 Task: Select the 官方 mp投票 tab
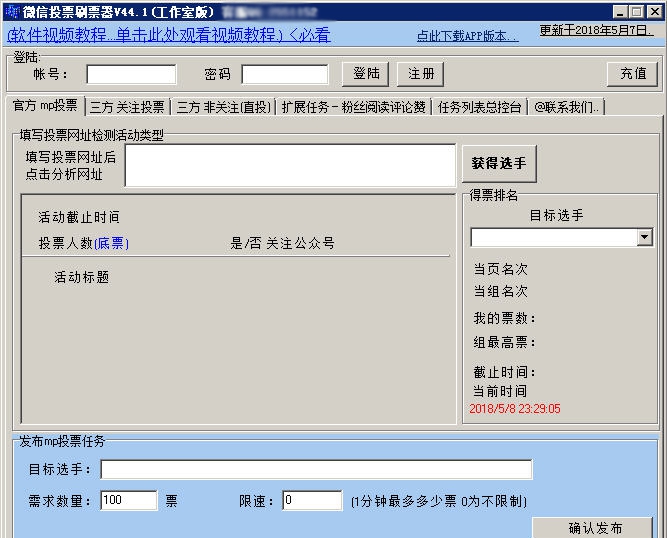[x=45, y=105]
